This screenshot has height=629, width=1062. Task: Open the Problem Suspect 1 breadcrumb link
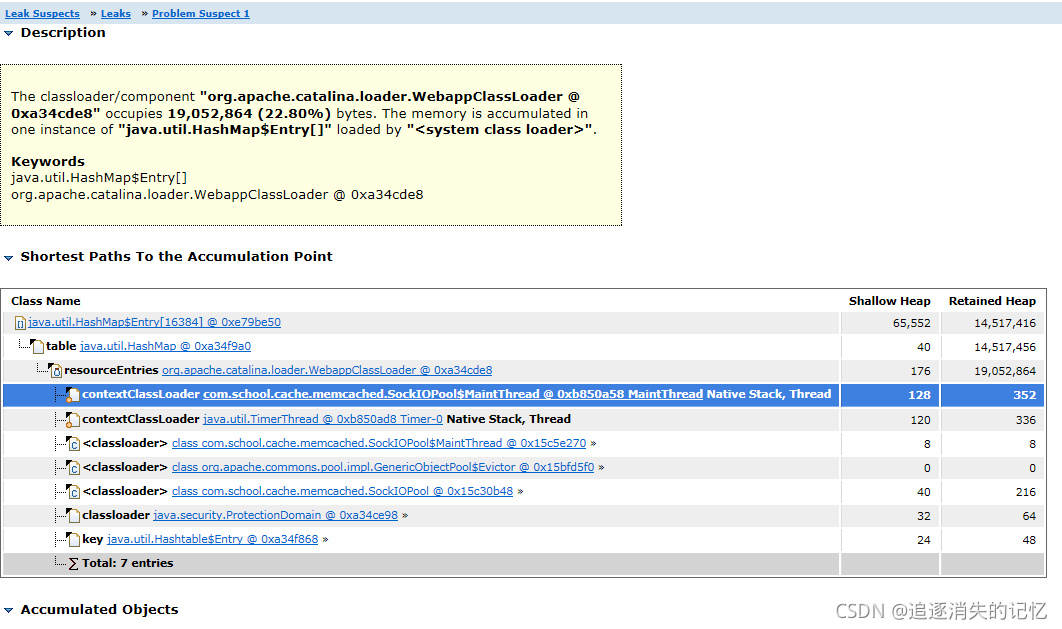click(200, 14)
